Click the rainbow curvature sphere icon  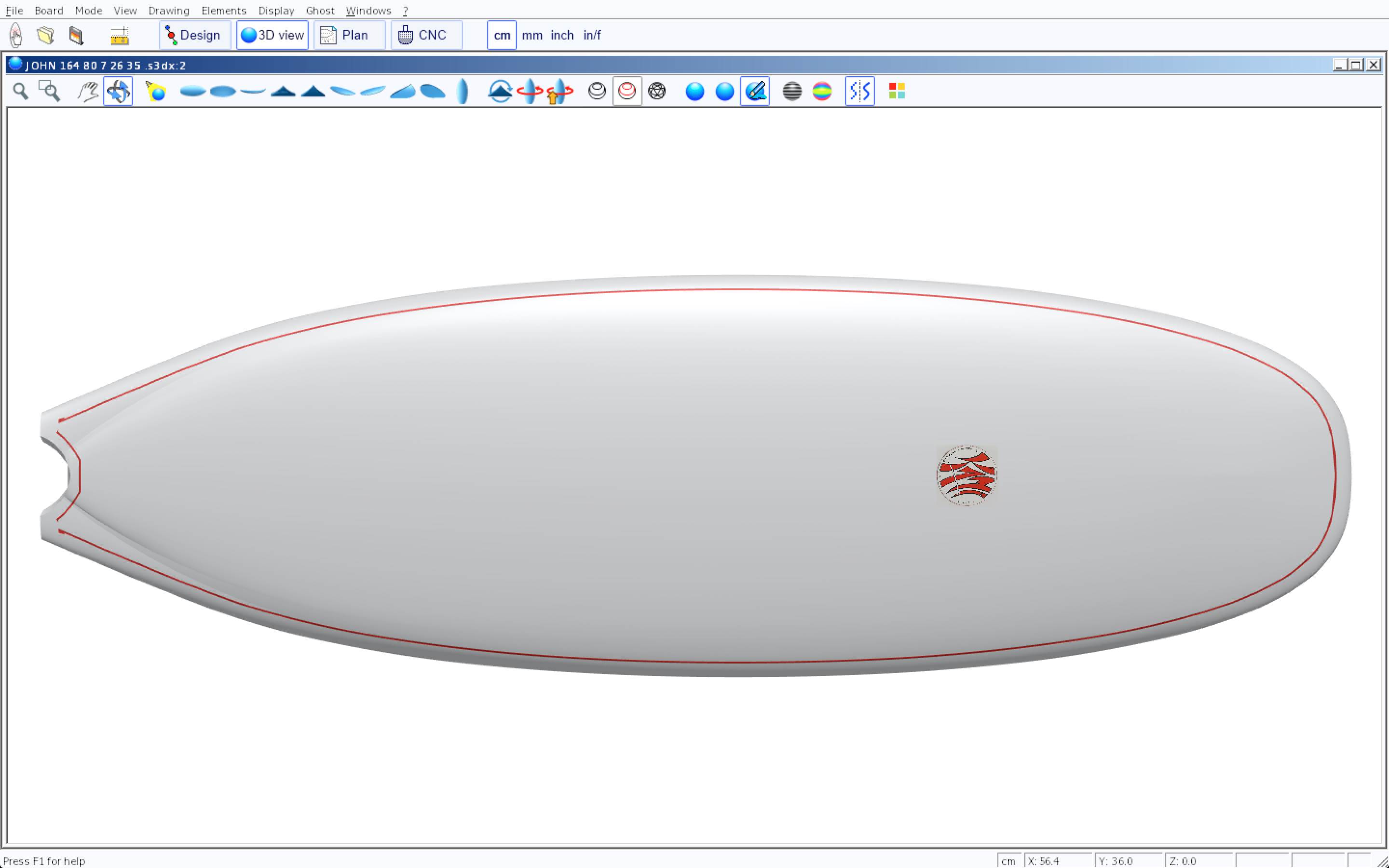822,91
